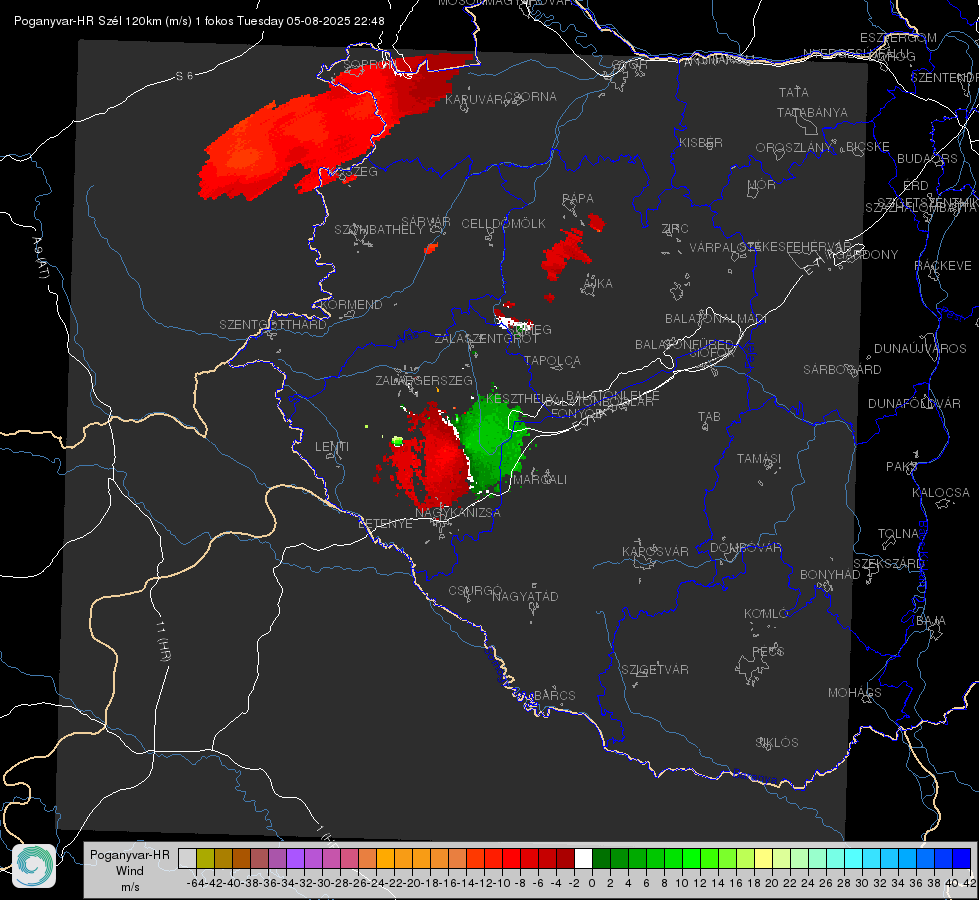Viewport: 979px width, 900px height.
Task: Click the dark green legend swatch between 0 and 2
Action: coord(601,858)
